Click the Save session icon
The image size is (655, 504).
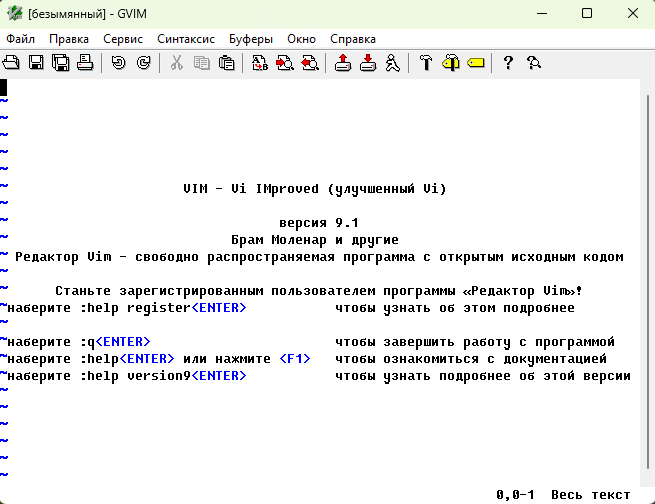pos(368,63)
